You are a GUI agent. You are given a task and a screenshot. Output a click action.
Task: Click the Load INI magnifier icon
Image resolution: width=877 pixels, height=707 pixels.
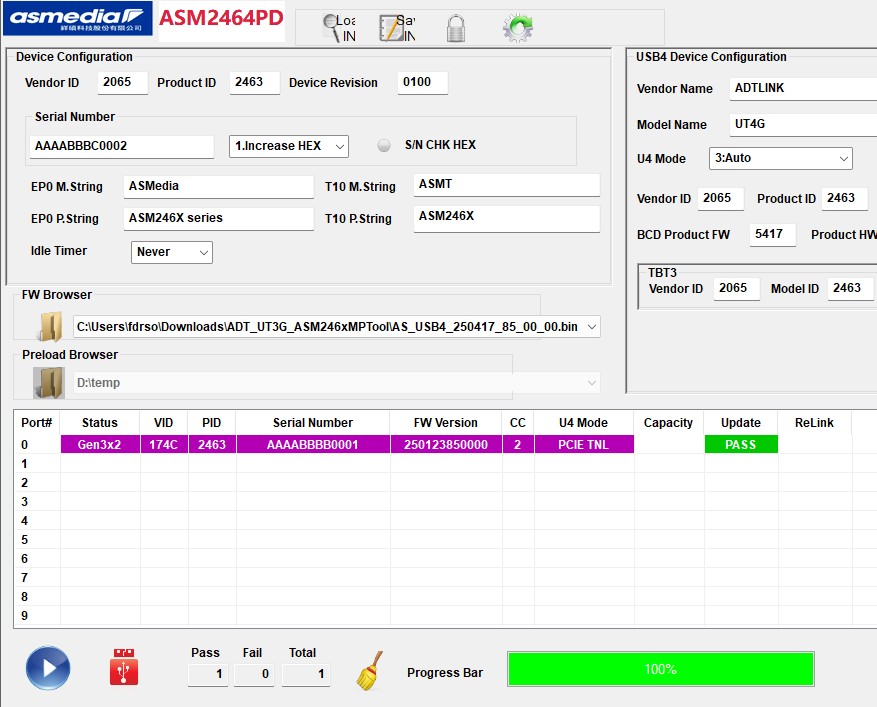click(x=337, y=28)
